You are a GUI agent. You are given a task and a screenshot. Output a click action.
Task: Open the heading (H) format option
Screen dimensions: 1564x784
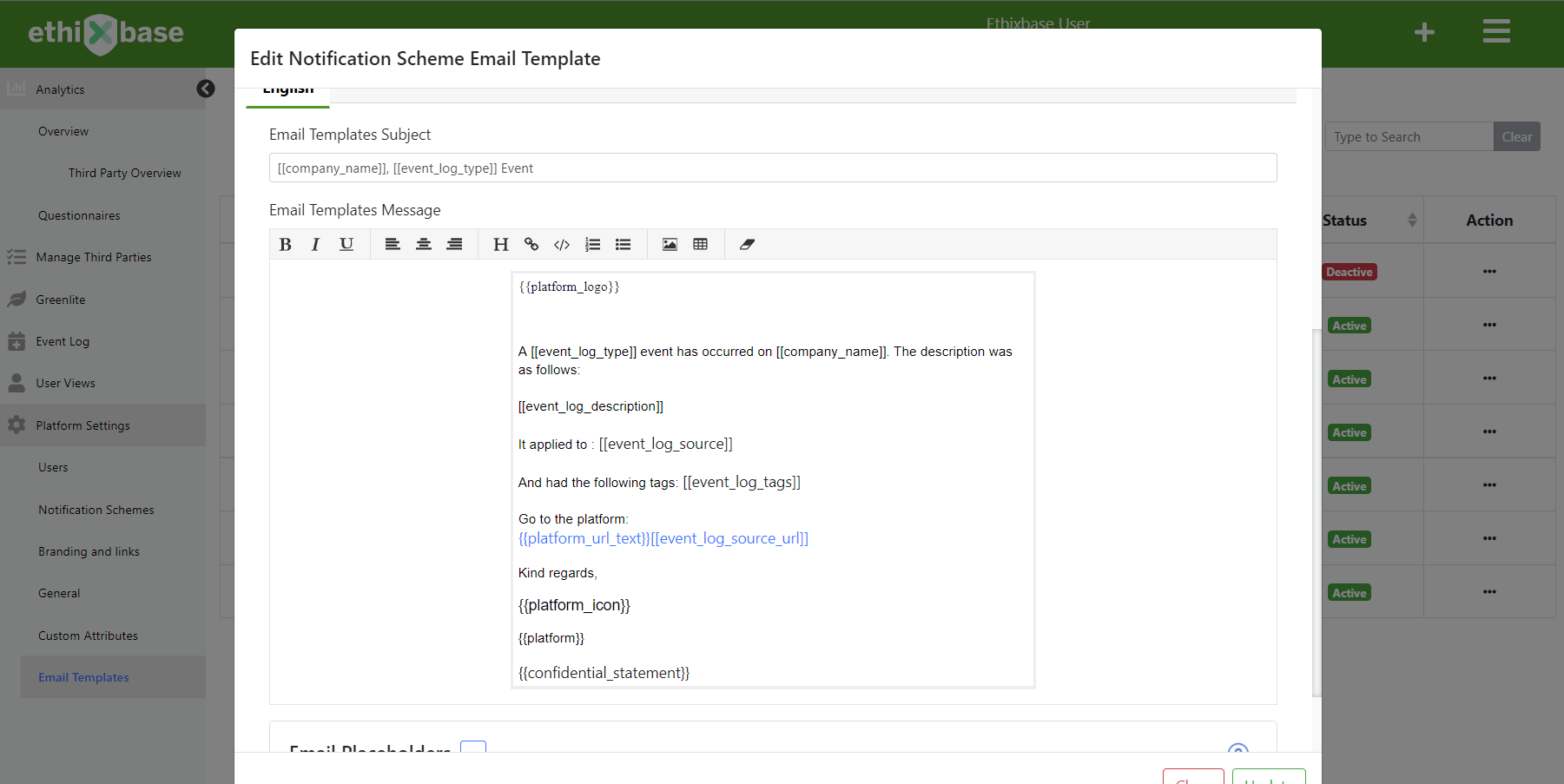[500, 245]
